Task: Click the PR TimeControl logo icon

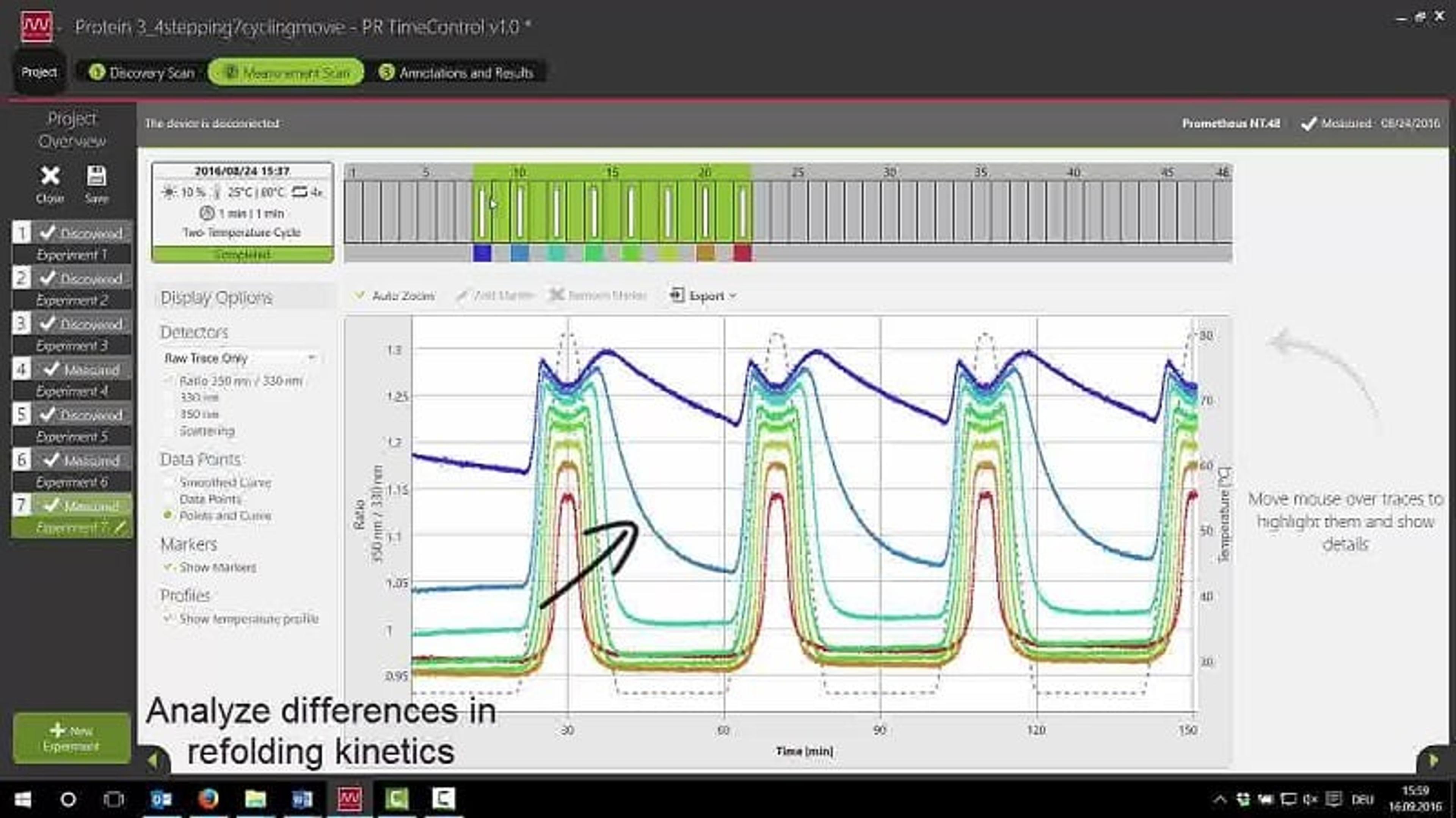Action: (37, 27)
